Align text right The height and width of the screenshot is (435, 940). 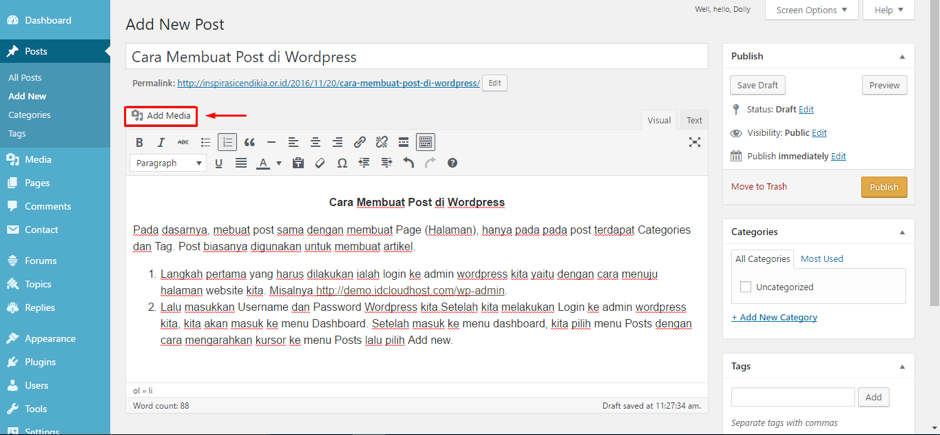click(338, 143)
